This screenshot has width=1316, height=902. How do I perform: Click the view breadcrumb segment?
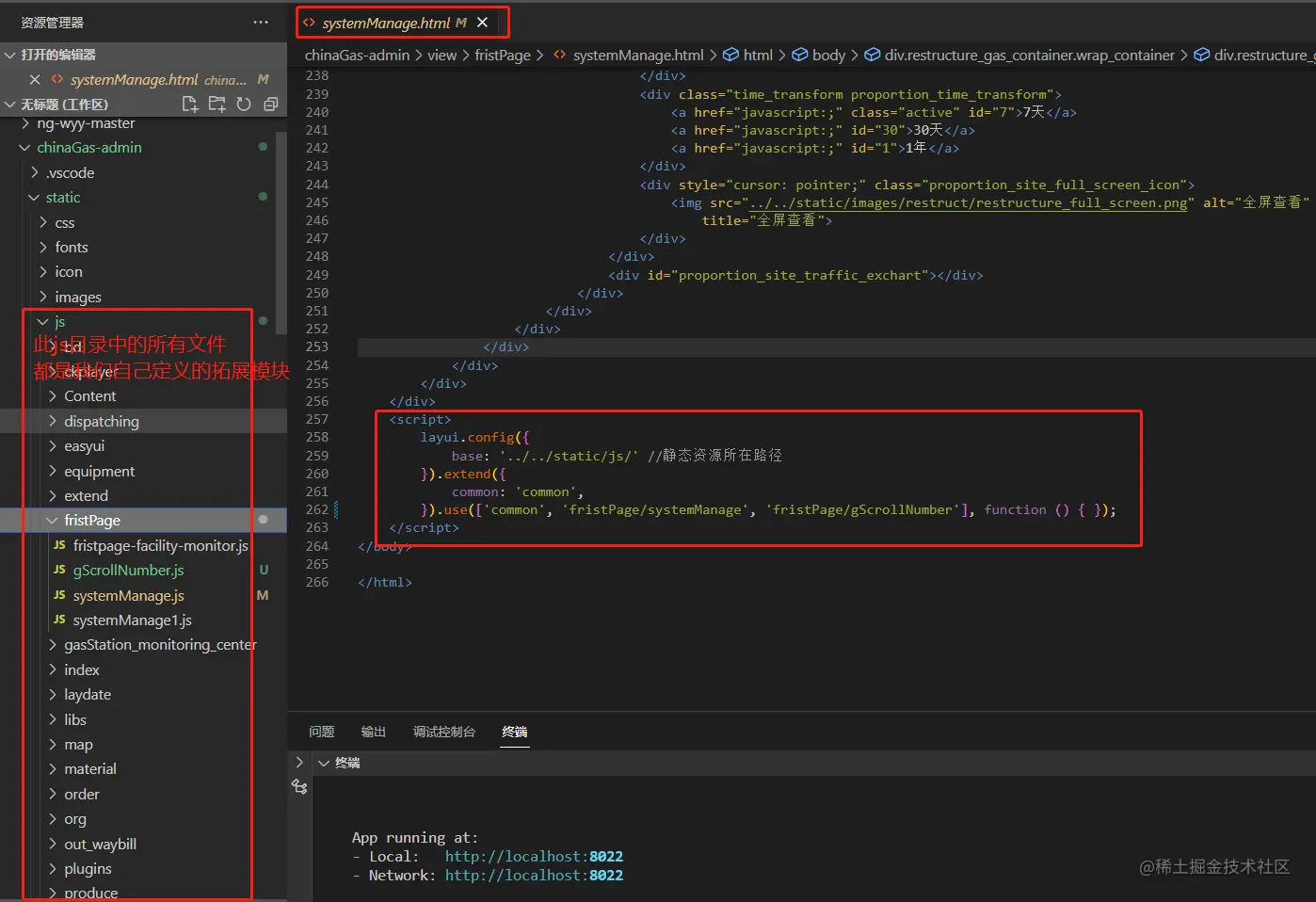[x=441, y=56]
